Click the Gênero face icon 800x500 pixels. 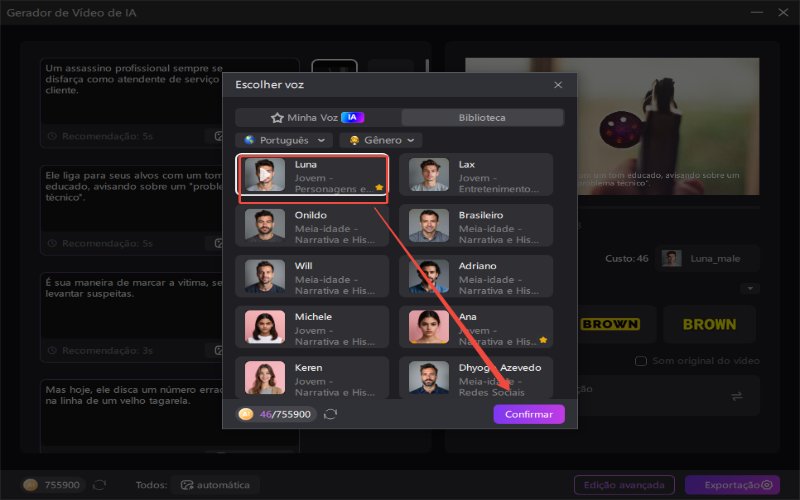click(x=354, y=140)
